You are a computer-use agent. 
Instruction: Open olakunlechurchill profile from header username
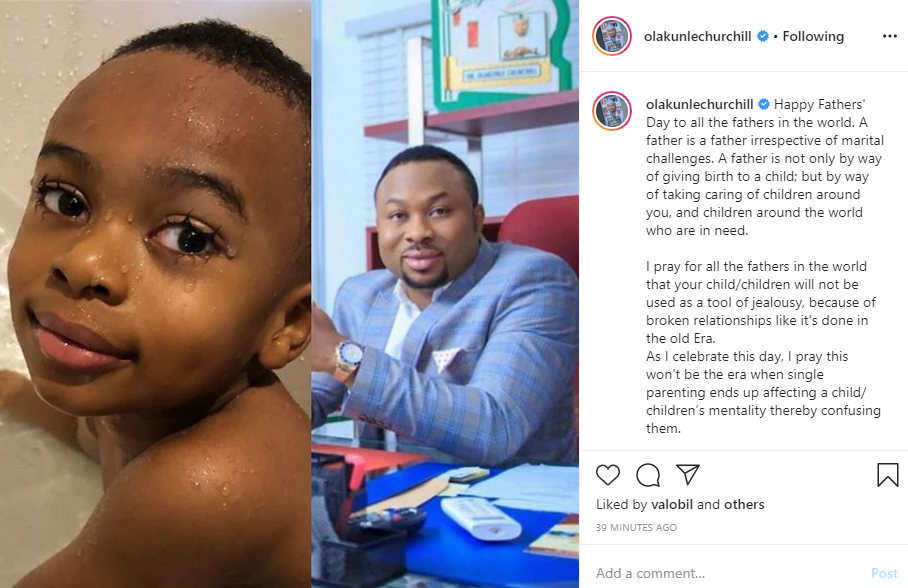[x=697, y=36]
